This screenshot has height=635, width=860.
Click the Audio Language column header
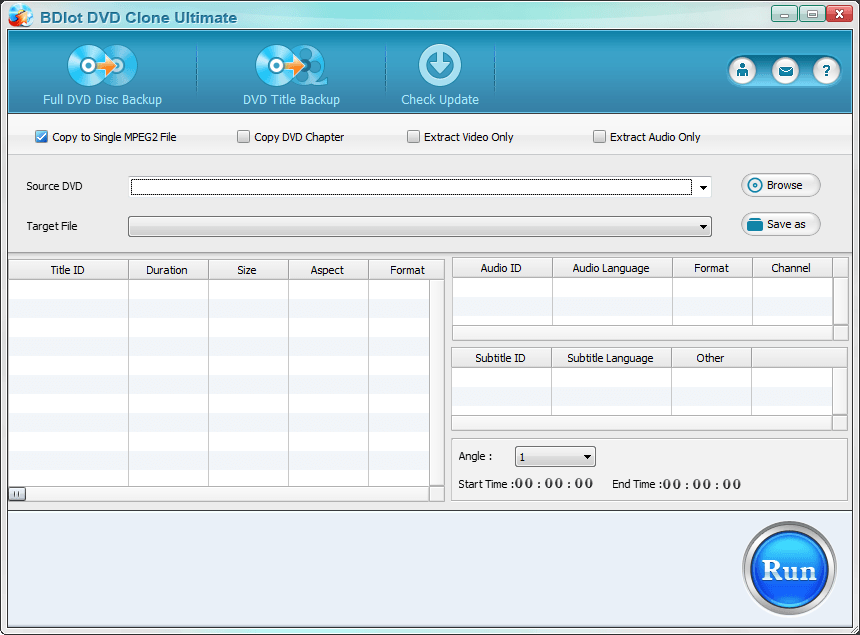pos(611,267)
